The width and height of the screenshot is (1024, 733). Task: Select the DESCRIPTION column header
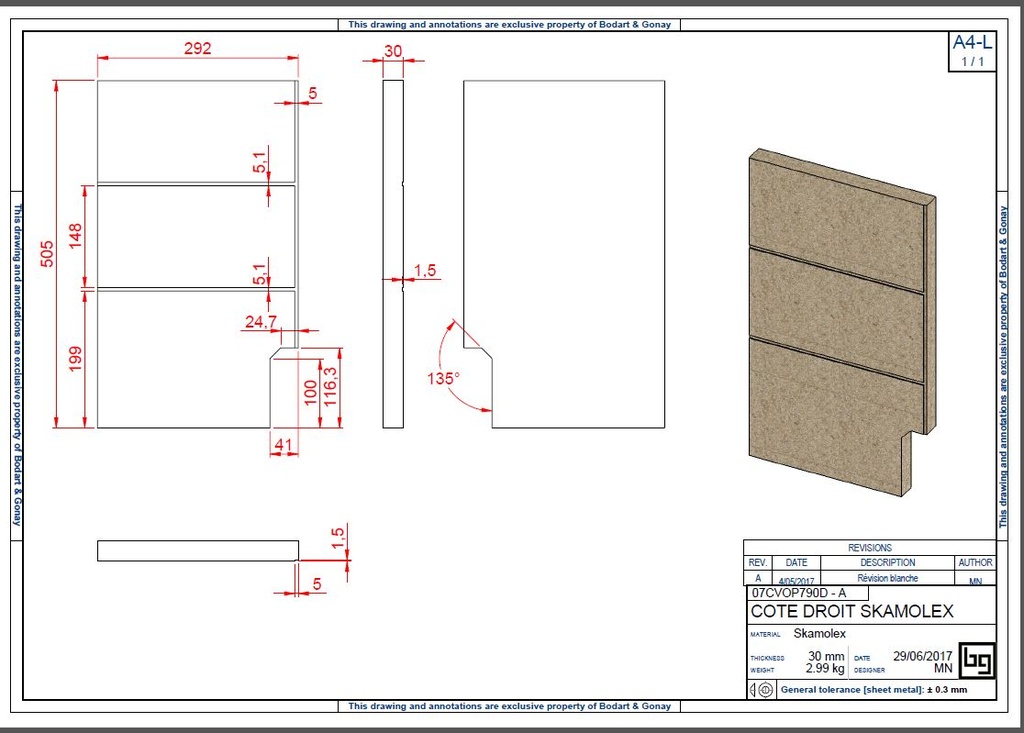tap(888, 562)
